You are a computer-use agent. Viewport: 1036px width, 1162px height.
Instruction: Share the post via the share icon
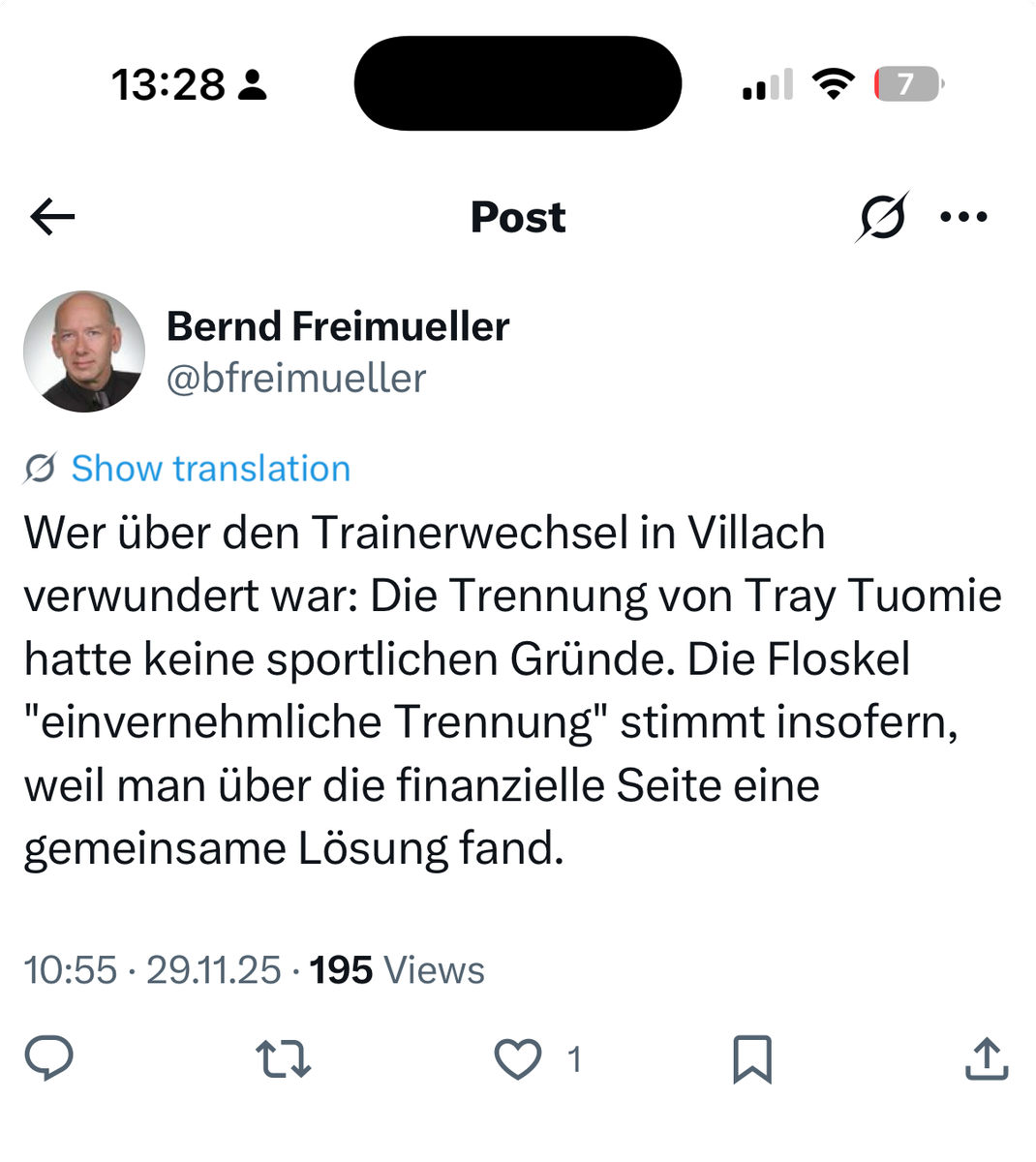tap(987, 1058)
